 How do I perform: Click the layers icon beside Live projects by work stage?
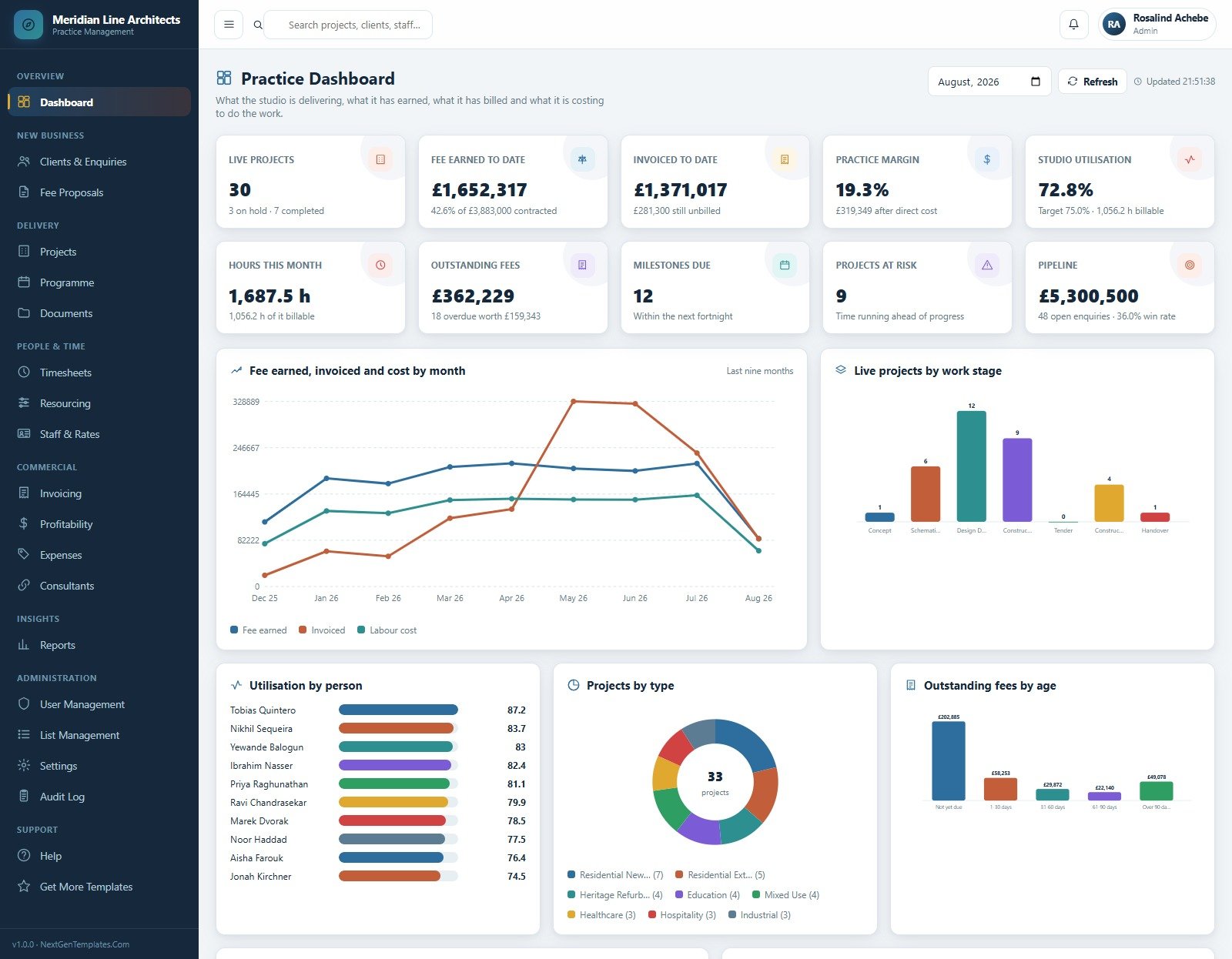coord(841,370)
